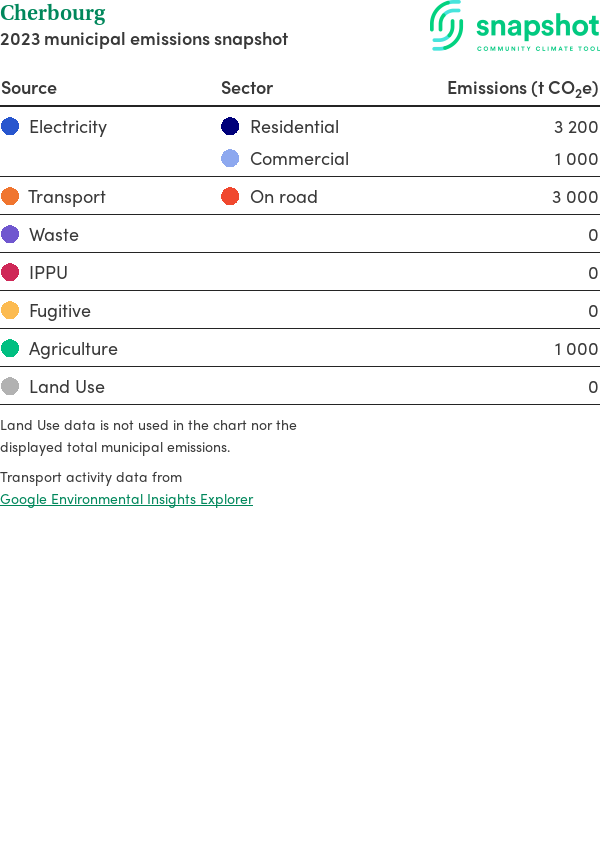Click the Cherbourg city title
This screenshot has height=850, width=600.
(53, 13)
